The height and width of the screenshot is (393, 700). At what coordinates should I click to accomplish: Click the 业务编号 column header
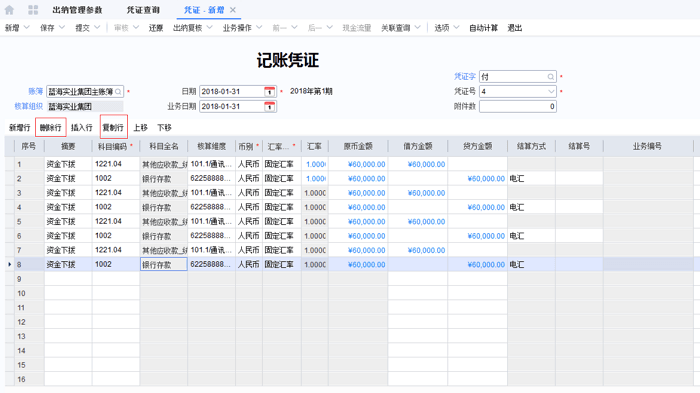(x=647, y=146)
